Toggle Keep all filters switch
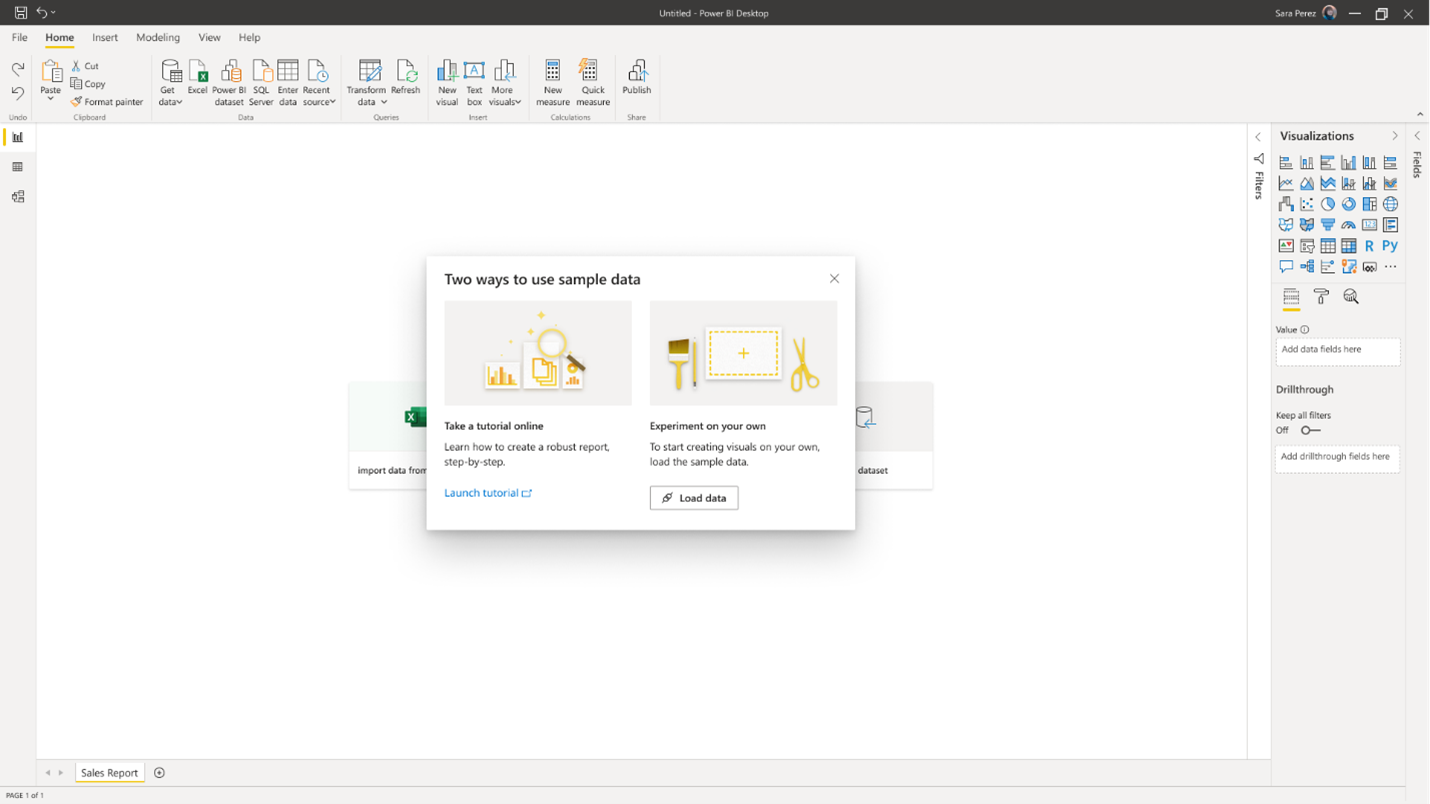 coord(1310,431)
